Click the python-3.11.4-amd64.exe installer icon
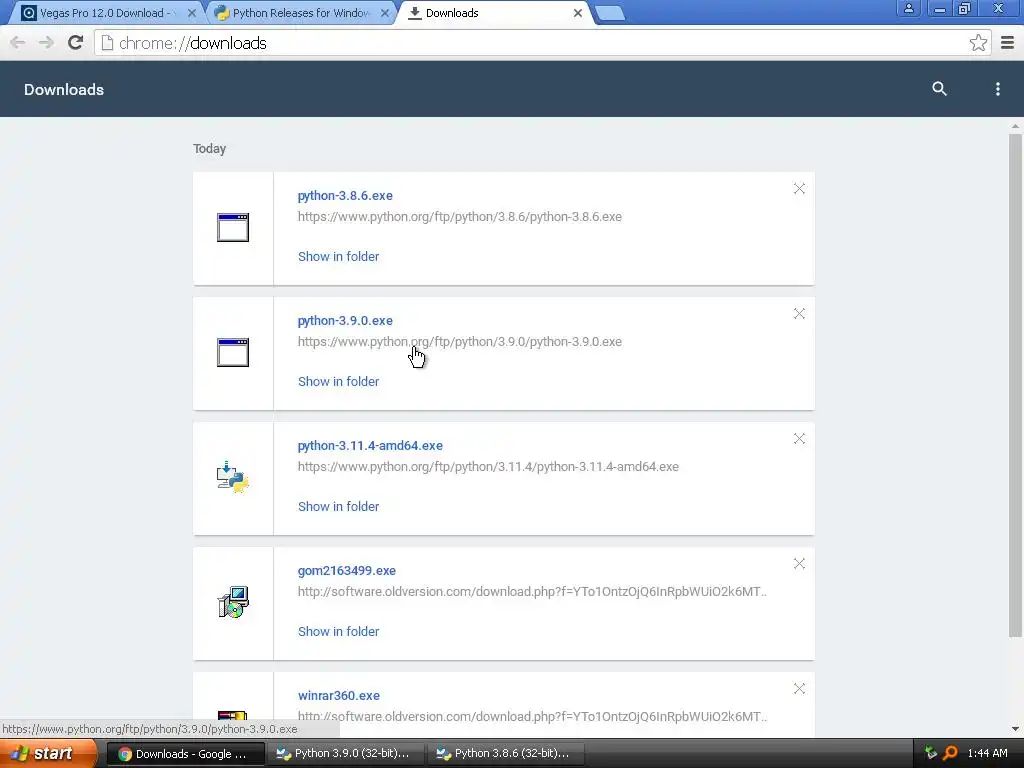Viewport: 1024px width, 768px height. tap(233, 477)
